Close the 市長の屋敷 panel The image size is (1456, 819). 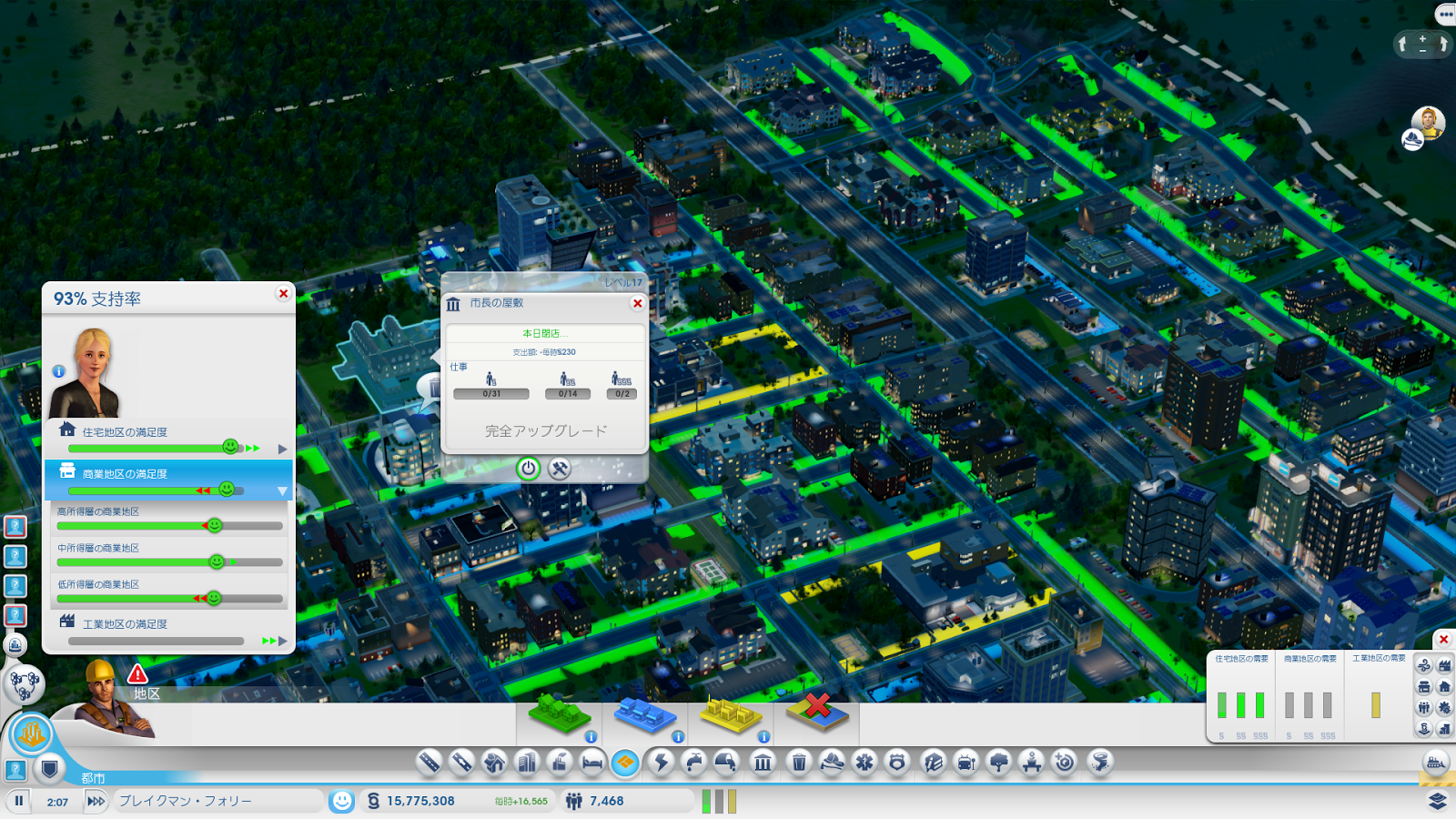tap(637, 303)
